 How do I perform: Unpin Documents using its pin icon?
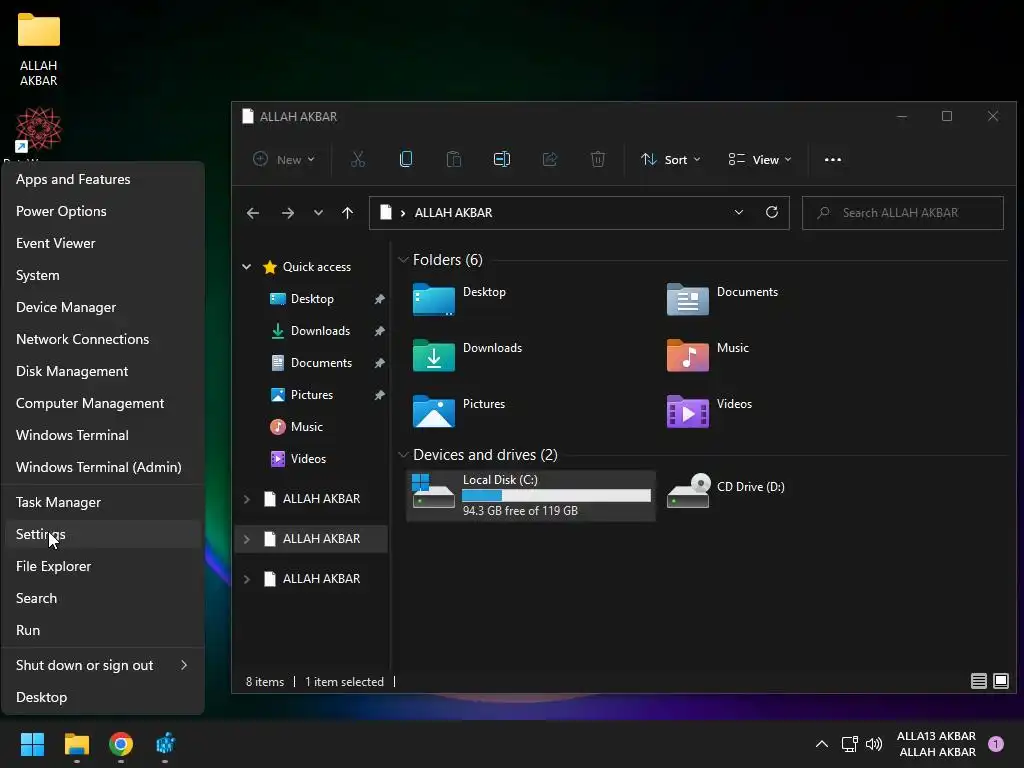tap(379, 363)
